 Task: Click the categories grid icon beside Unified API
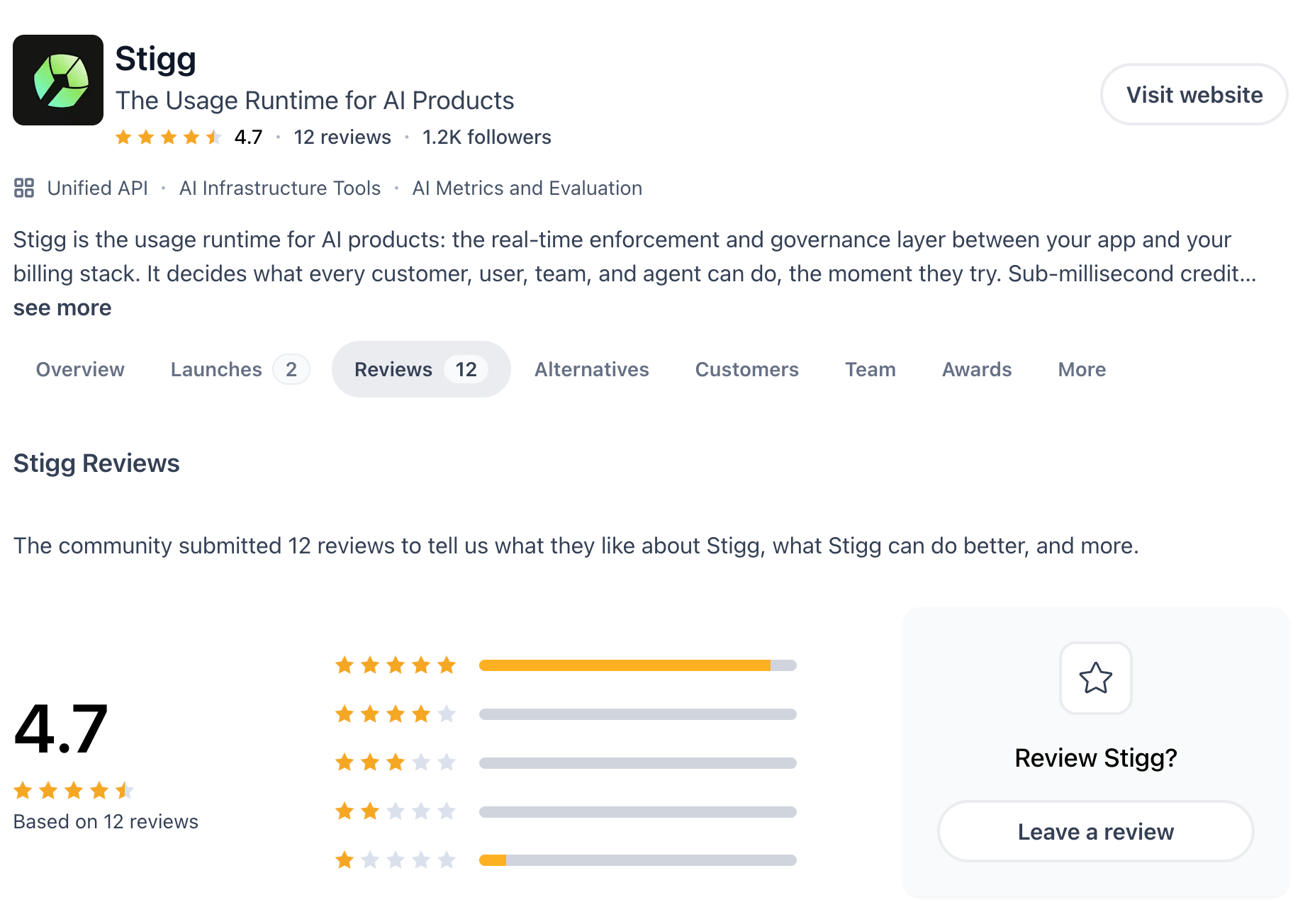click(24, 188)
